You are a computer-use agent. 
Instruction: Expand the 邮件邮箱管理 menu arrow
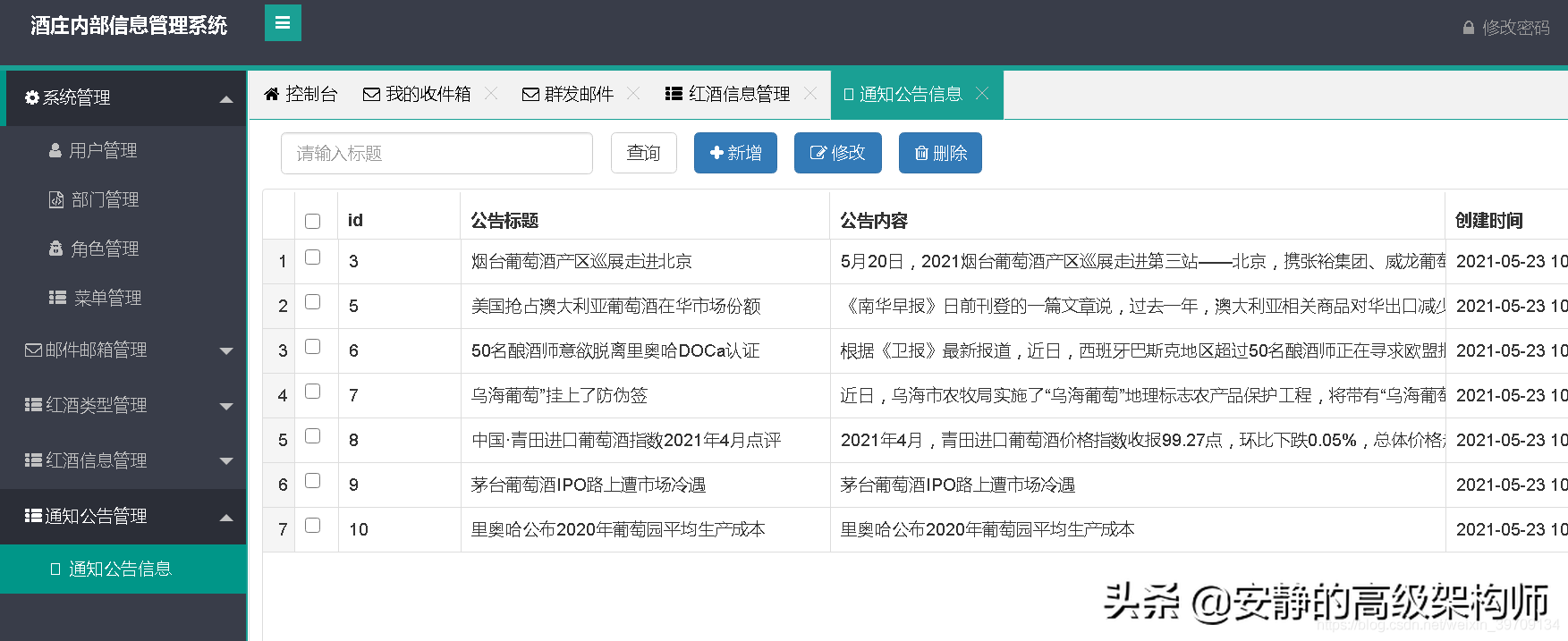click(226, 351)
